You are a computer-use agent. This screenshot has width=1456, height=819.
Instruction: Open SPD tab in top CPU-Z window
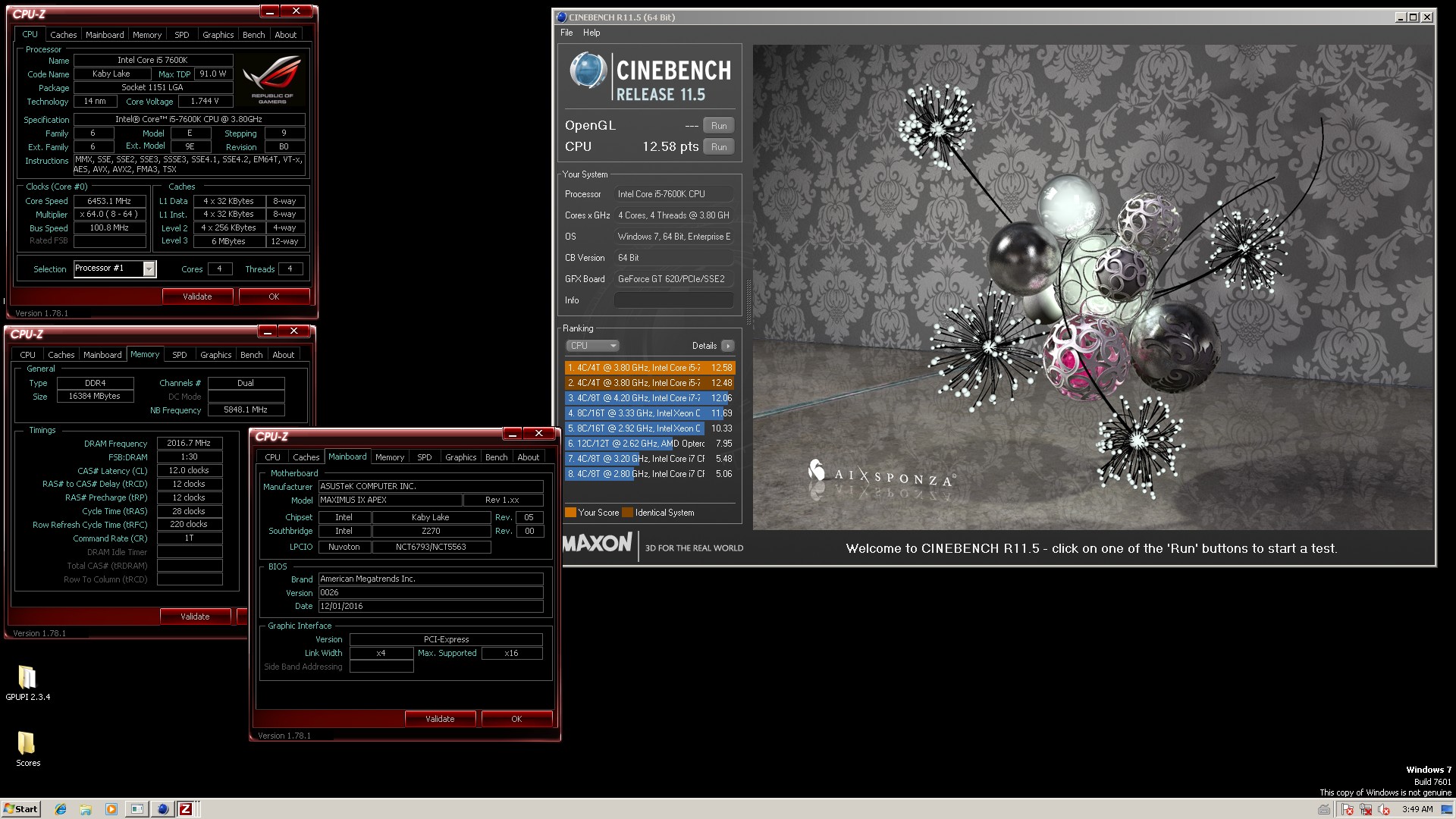click(182, 35)
